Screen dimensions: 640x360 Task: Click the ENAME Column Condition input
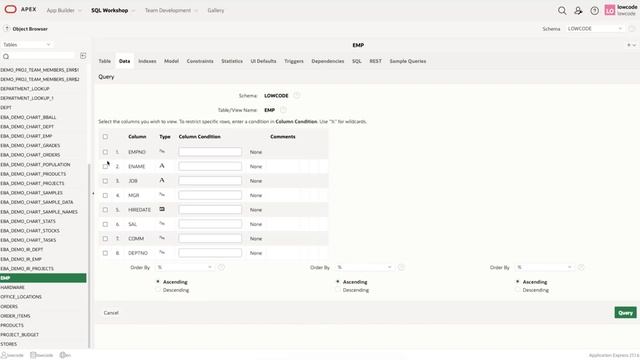(x=210, y=166)
